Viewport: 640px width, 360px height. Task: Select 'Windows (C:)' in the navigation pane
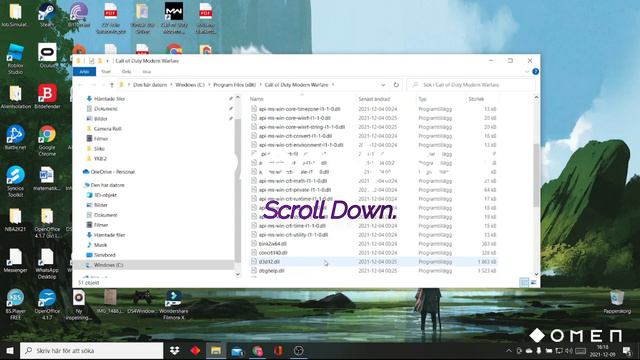click(x=109, y=265)
